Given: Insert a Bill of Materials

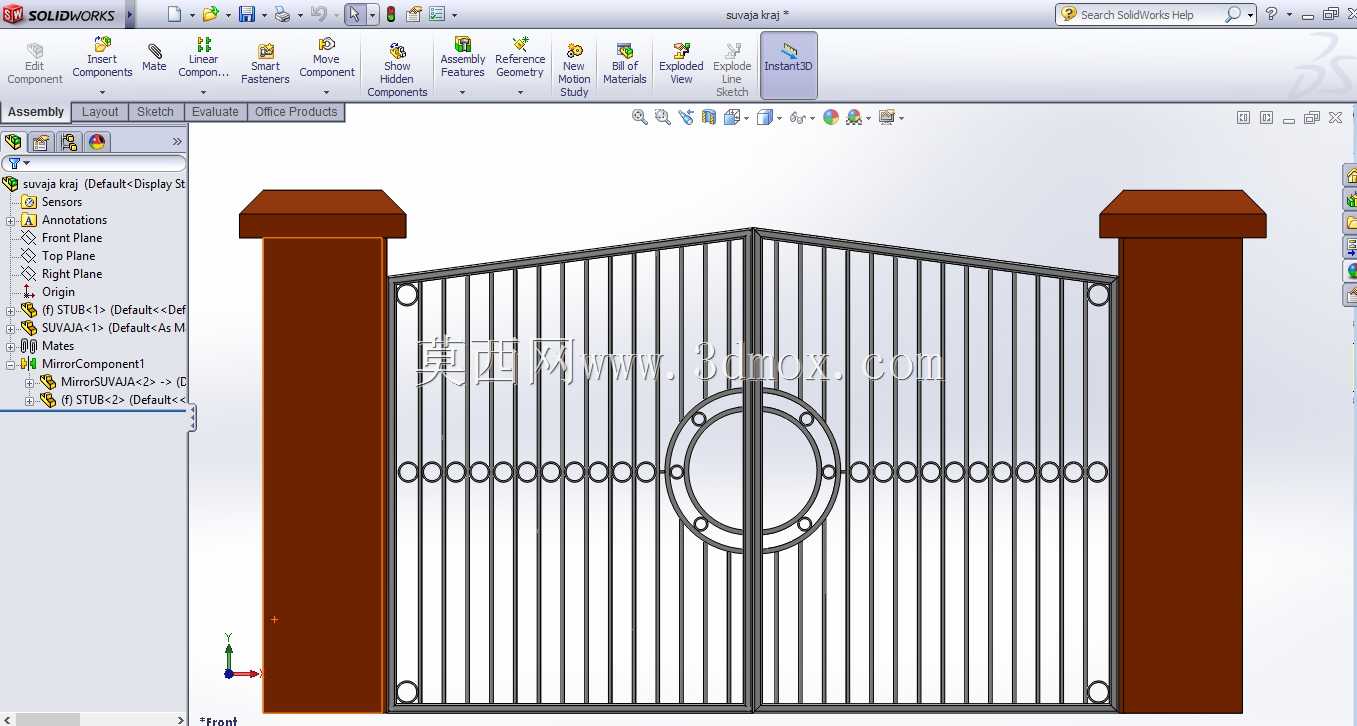Looking at the screenshot, I should pos(624,64).
